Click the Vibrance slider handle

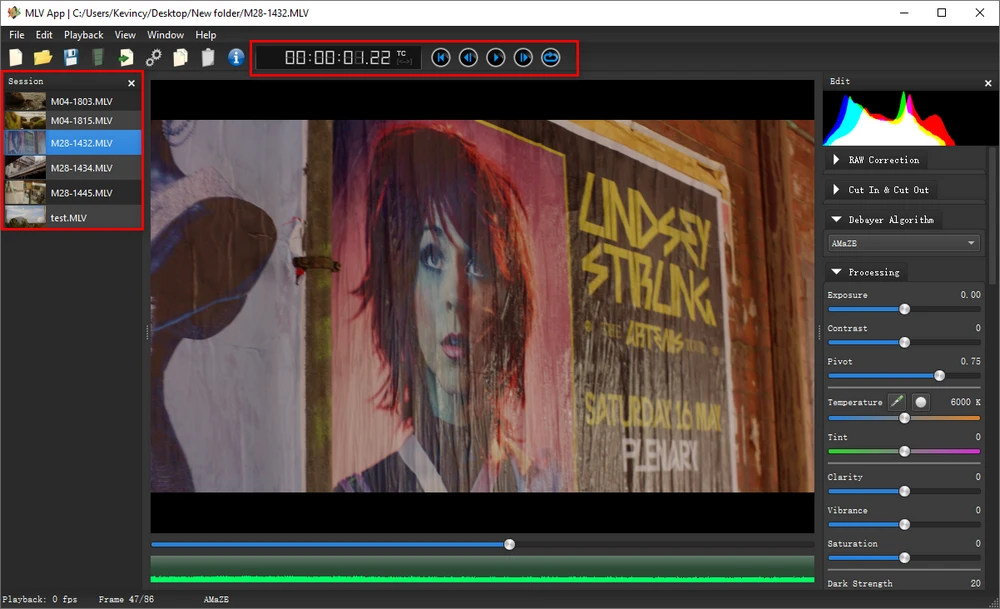click(904, 524)
